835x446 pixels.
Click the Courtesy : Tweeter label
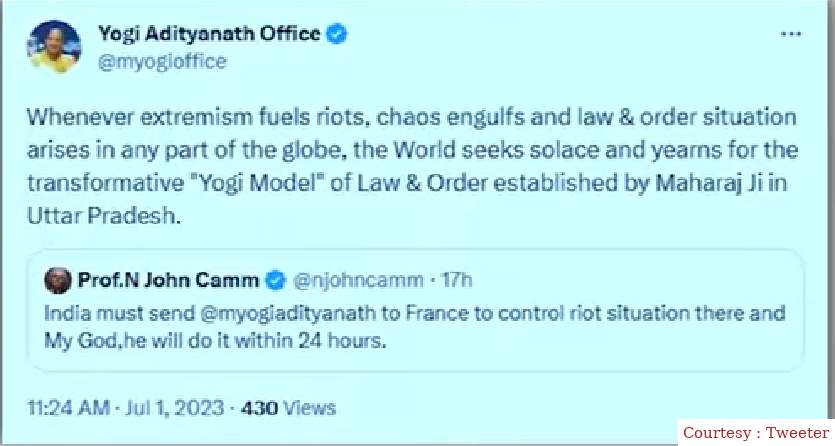(755, 432)
